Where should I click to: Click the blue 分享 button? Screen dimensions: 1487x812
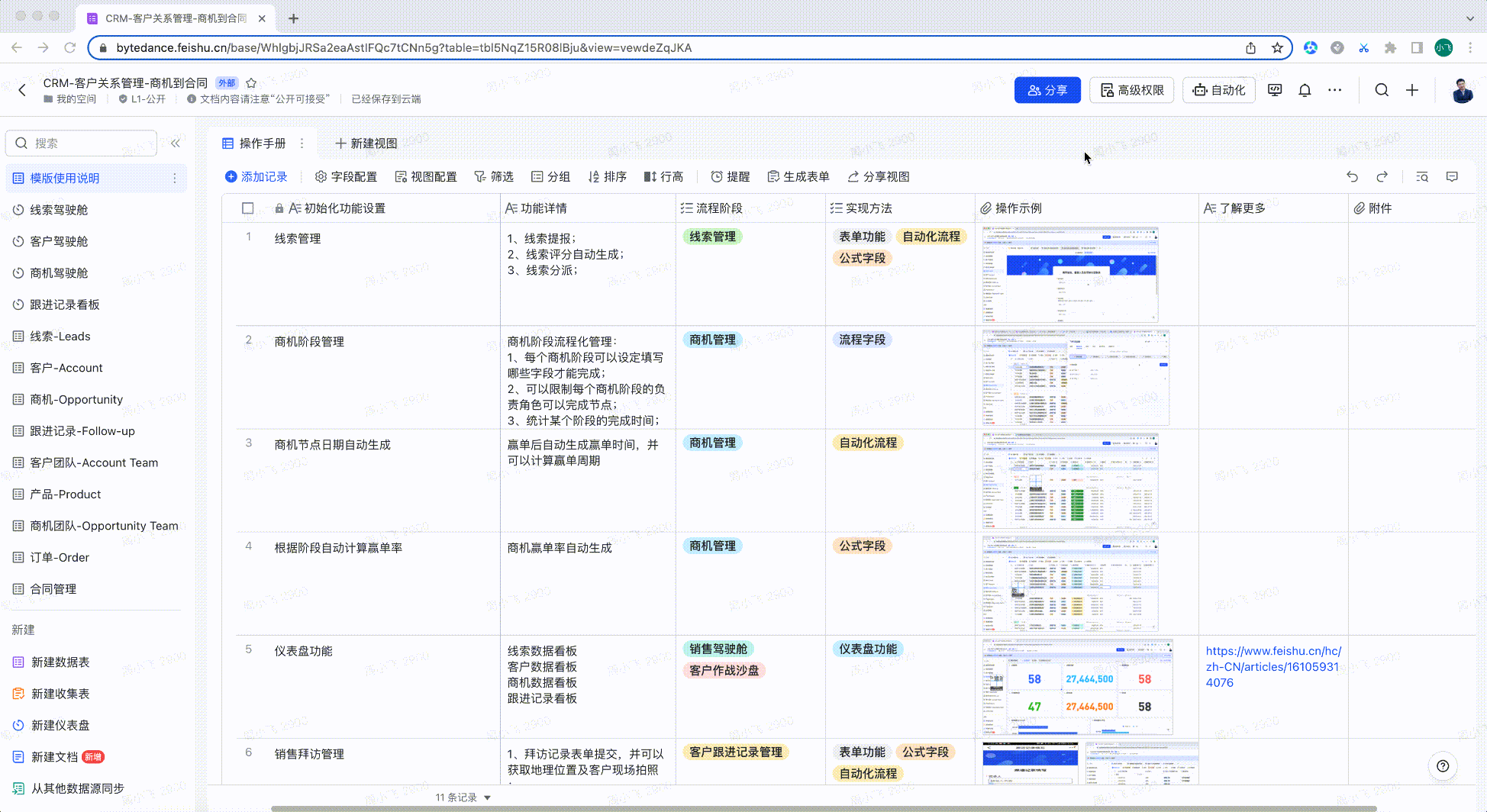1047,90
